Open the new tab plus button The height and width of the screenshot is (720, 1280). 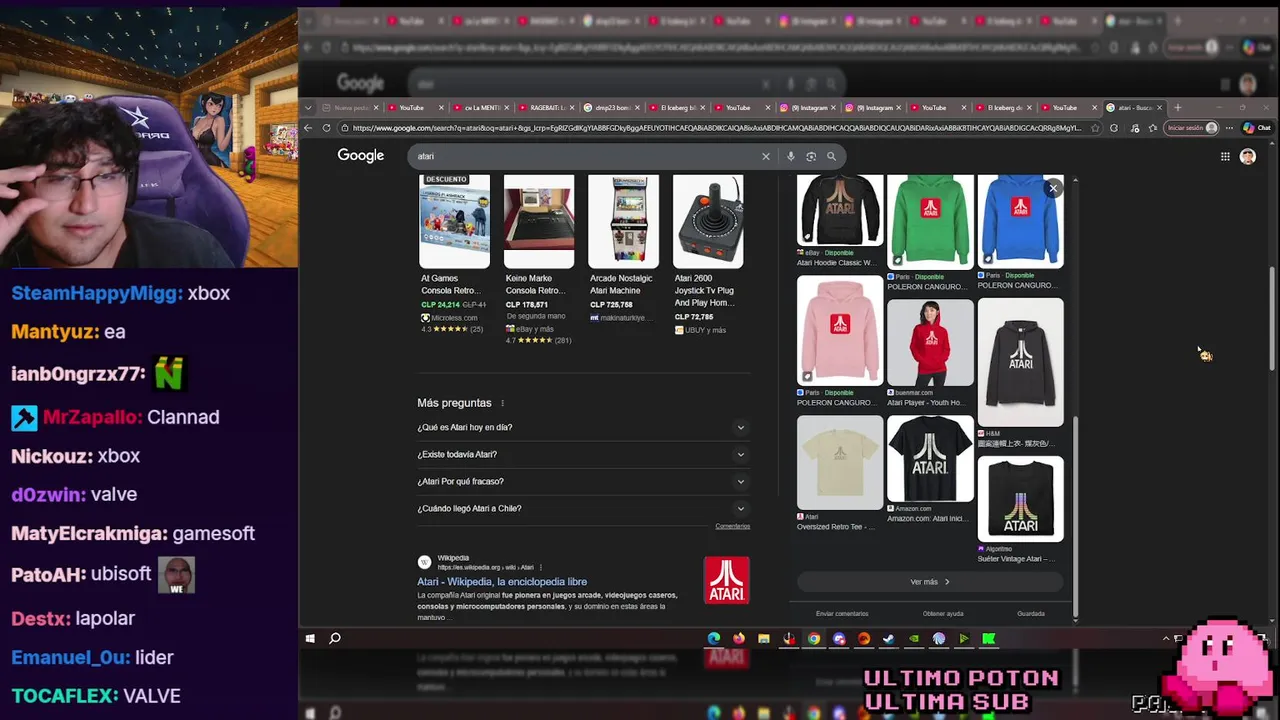click(1177, 107)
